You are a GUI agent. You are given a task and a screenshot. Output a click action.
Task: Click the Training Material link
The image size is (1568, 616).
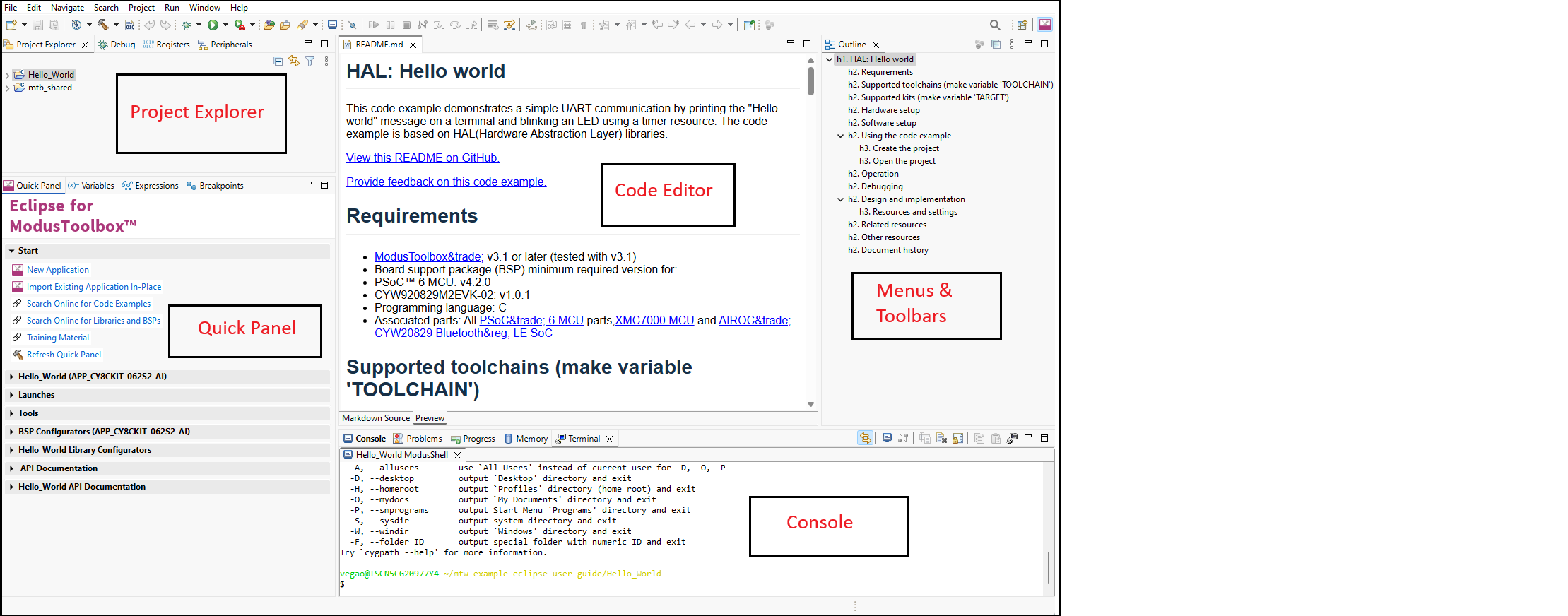58,338
